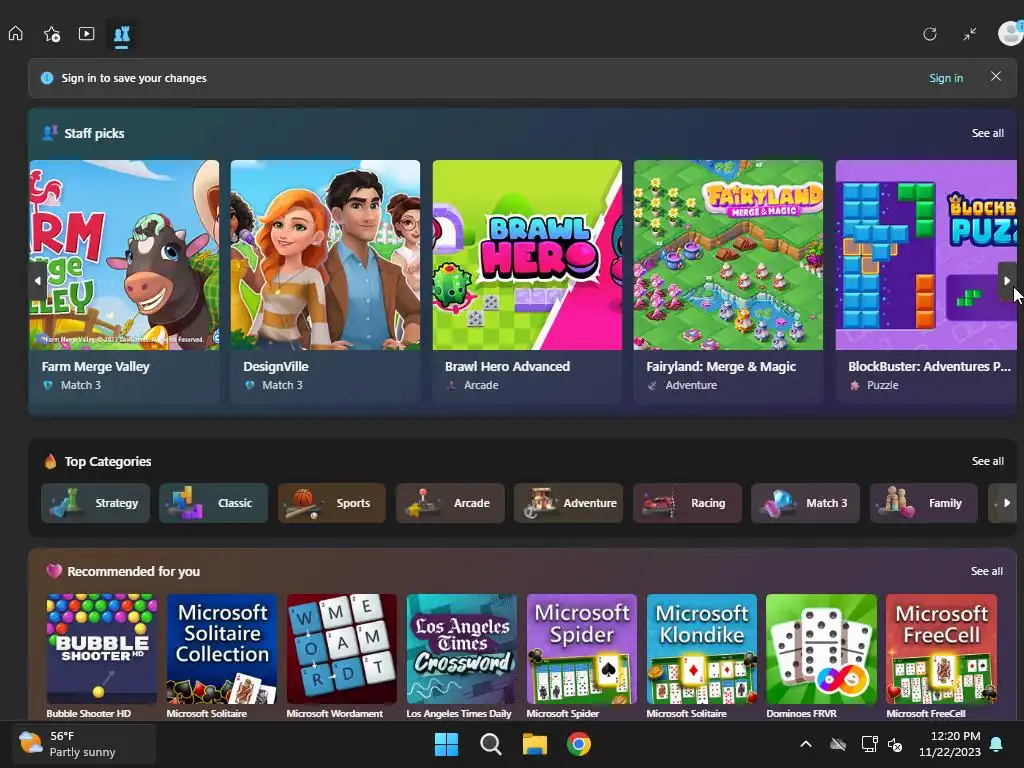Click the collapse arrows icon
Viewport: 1024px width, 768px height.
click(970, 34)
